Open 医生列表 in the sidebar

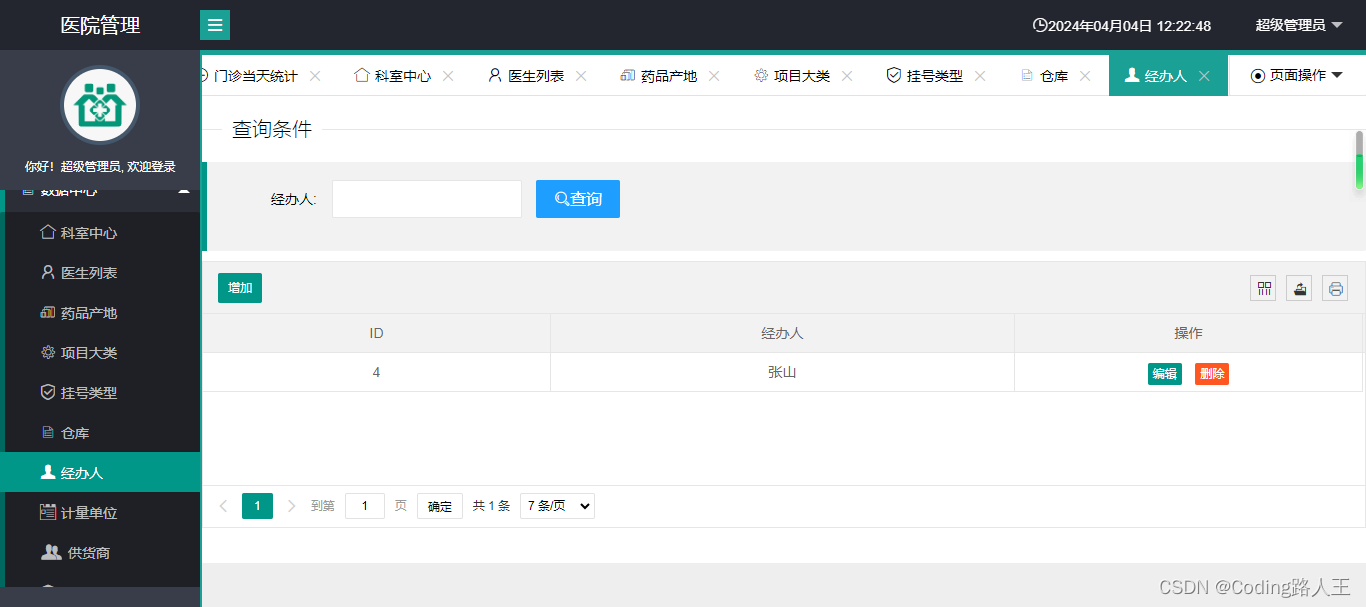100,273
